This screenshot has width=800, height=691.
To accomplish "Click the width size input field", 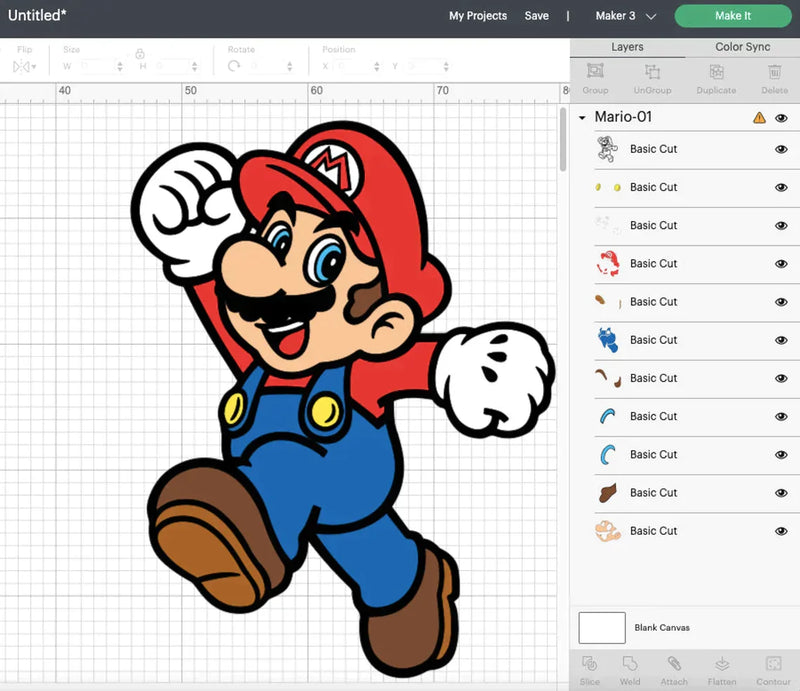I will [97, 66].
